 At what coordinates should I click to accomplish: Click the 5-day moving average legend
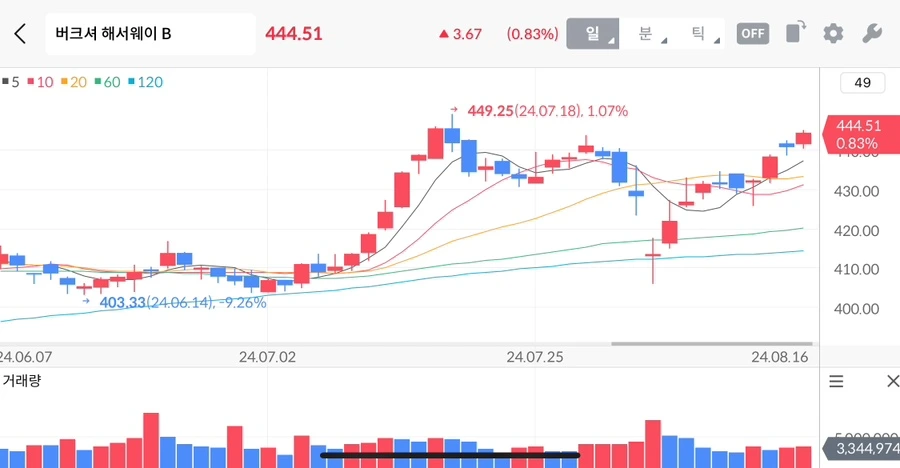click(x=10, y=82)
